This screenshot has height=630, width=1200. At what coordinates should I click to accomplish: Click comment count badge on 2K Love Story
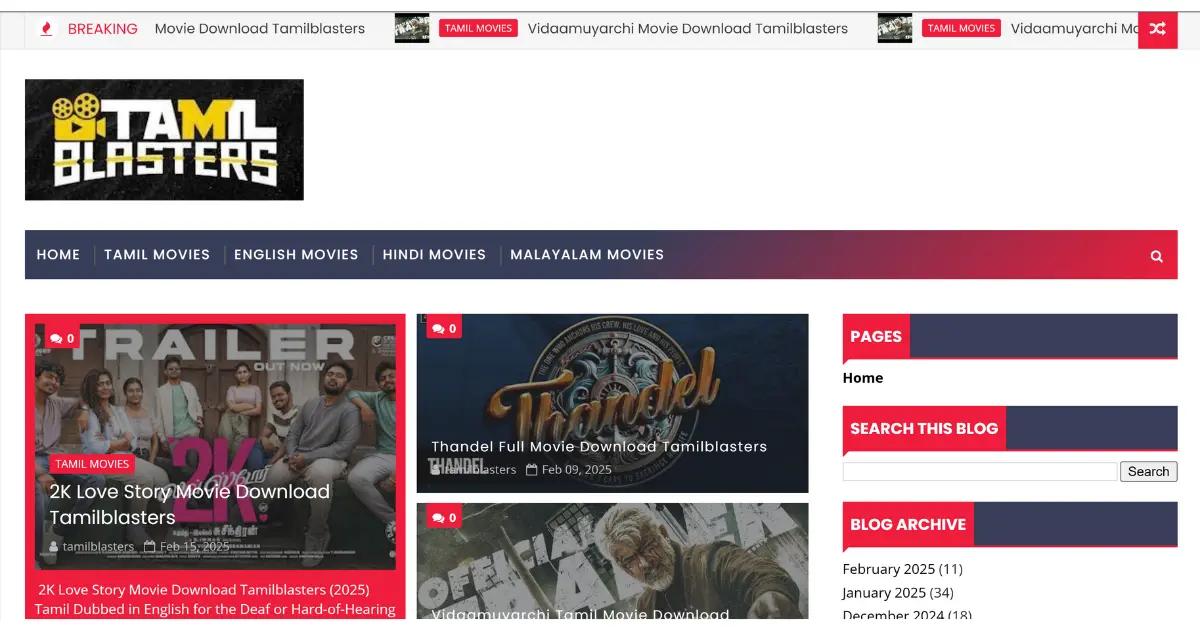tap(62, 339)
